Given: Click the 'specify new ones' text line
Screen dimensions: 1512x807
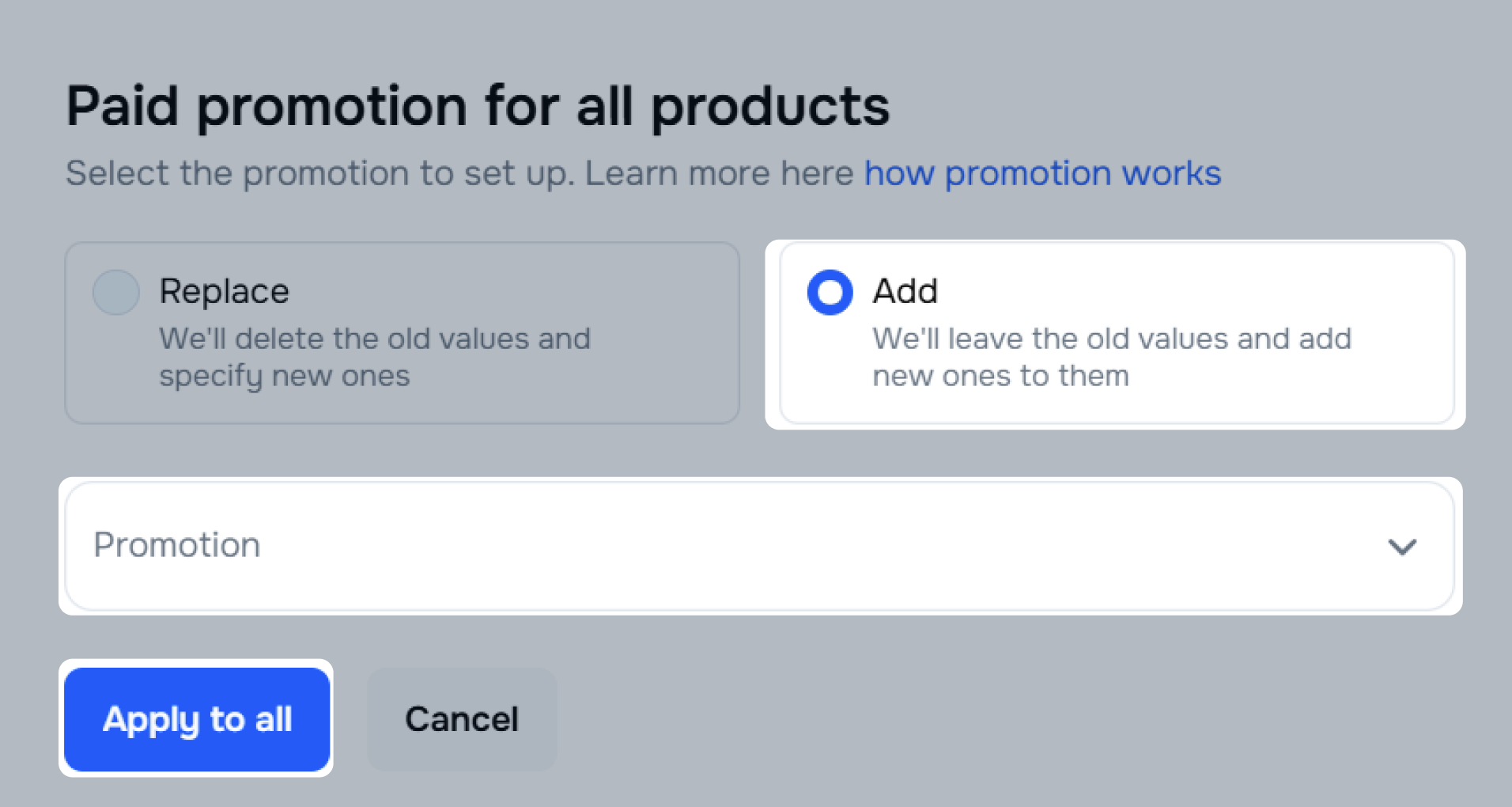Looking at the screenshot, I should click(285, 377).
